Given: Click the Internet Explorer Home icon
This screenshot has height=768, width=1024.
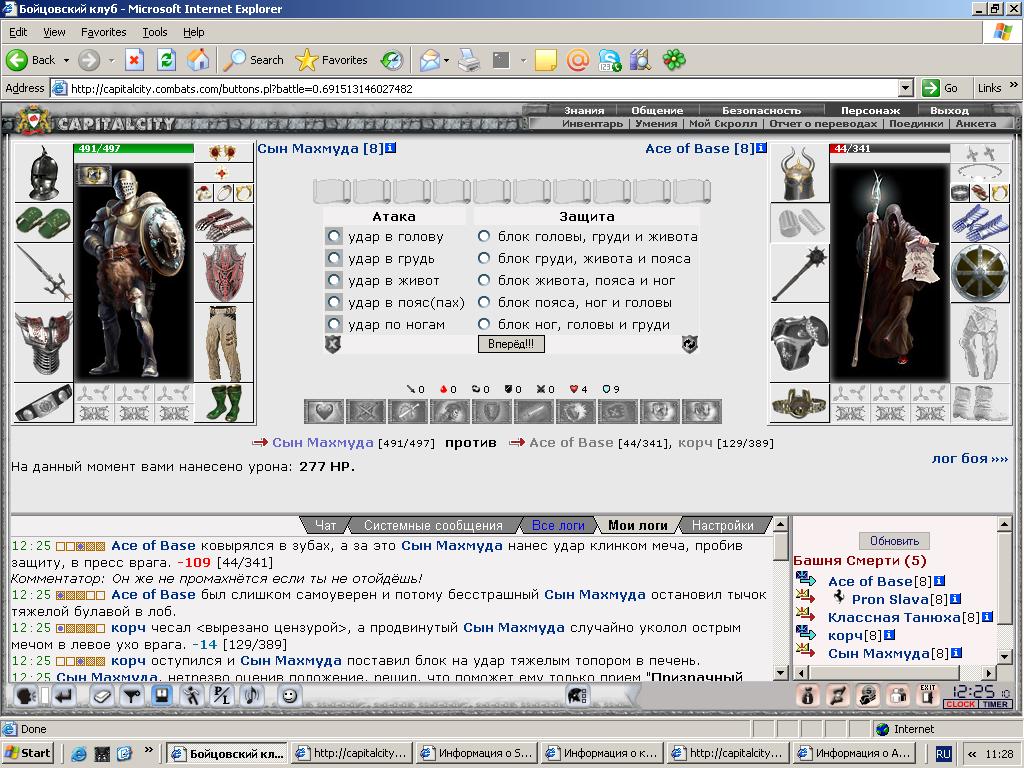Looking at the screenshot, I should [x=198, y=60].
